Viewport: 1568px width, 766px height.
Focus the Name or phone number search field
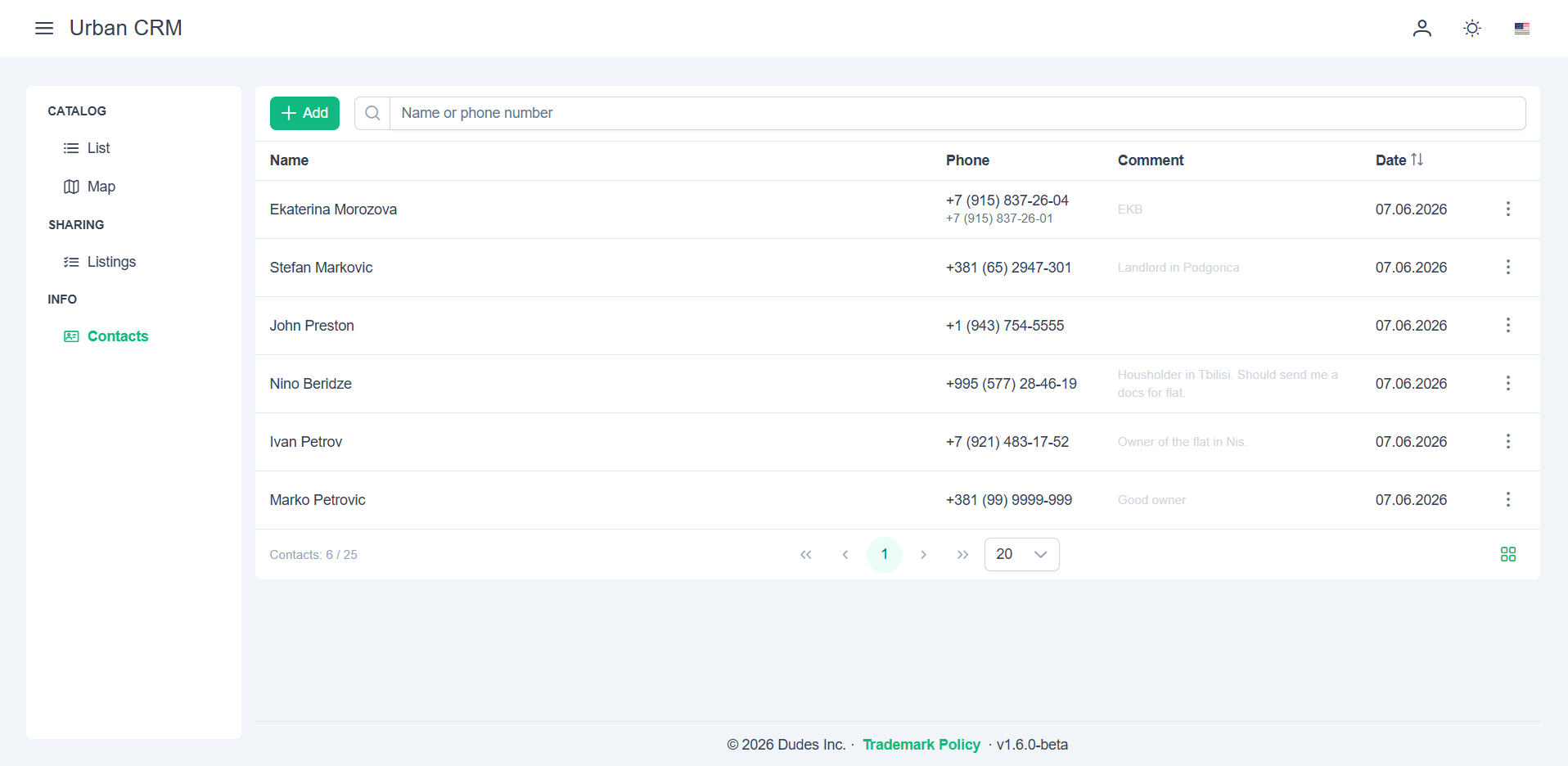point(957,113)
